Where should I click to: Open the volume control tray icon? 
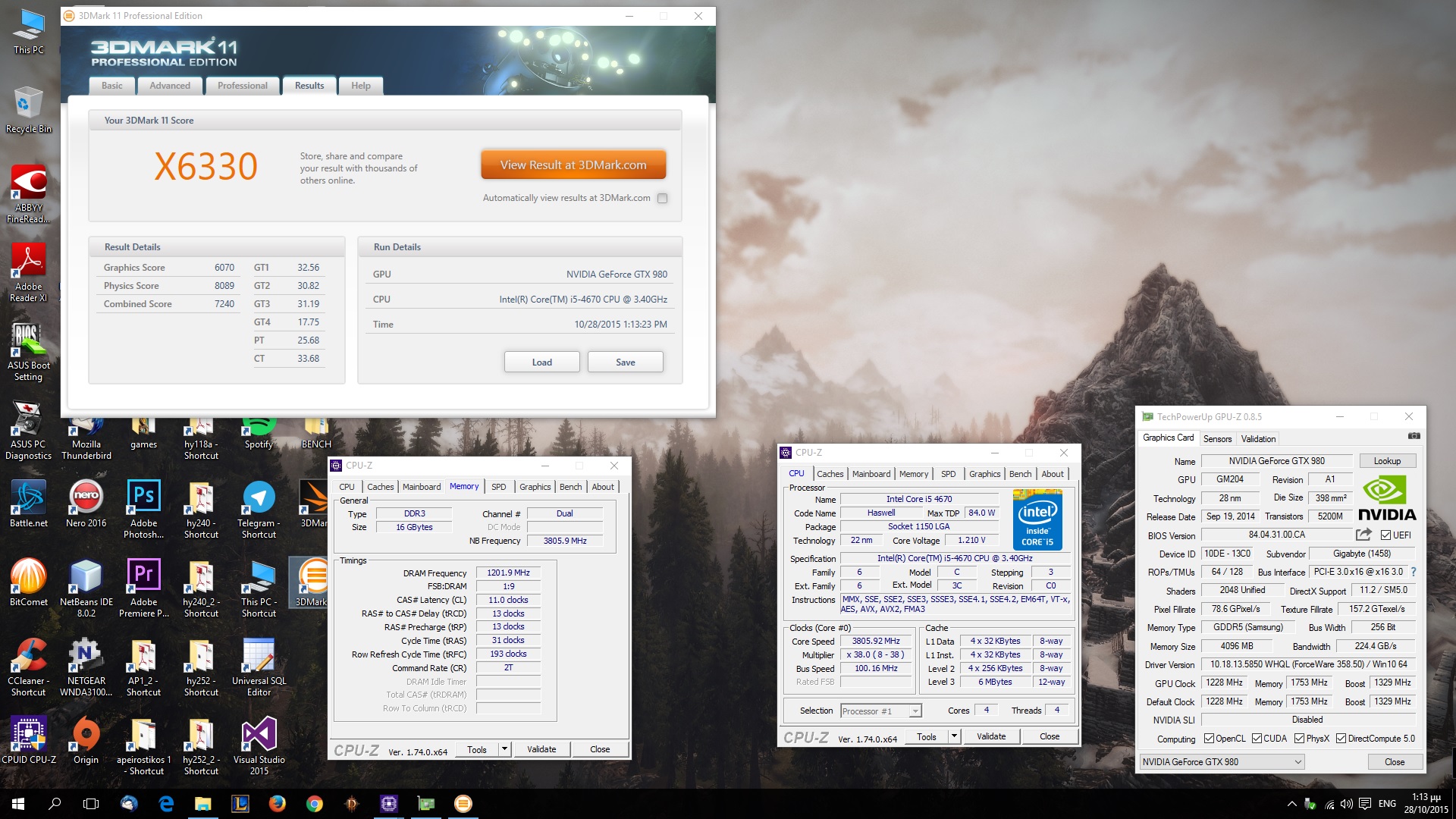click(1347, 804)
